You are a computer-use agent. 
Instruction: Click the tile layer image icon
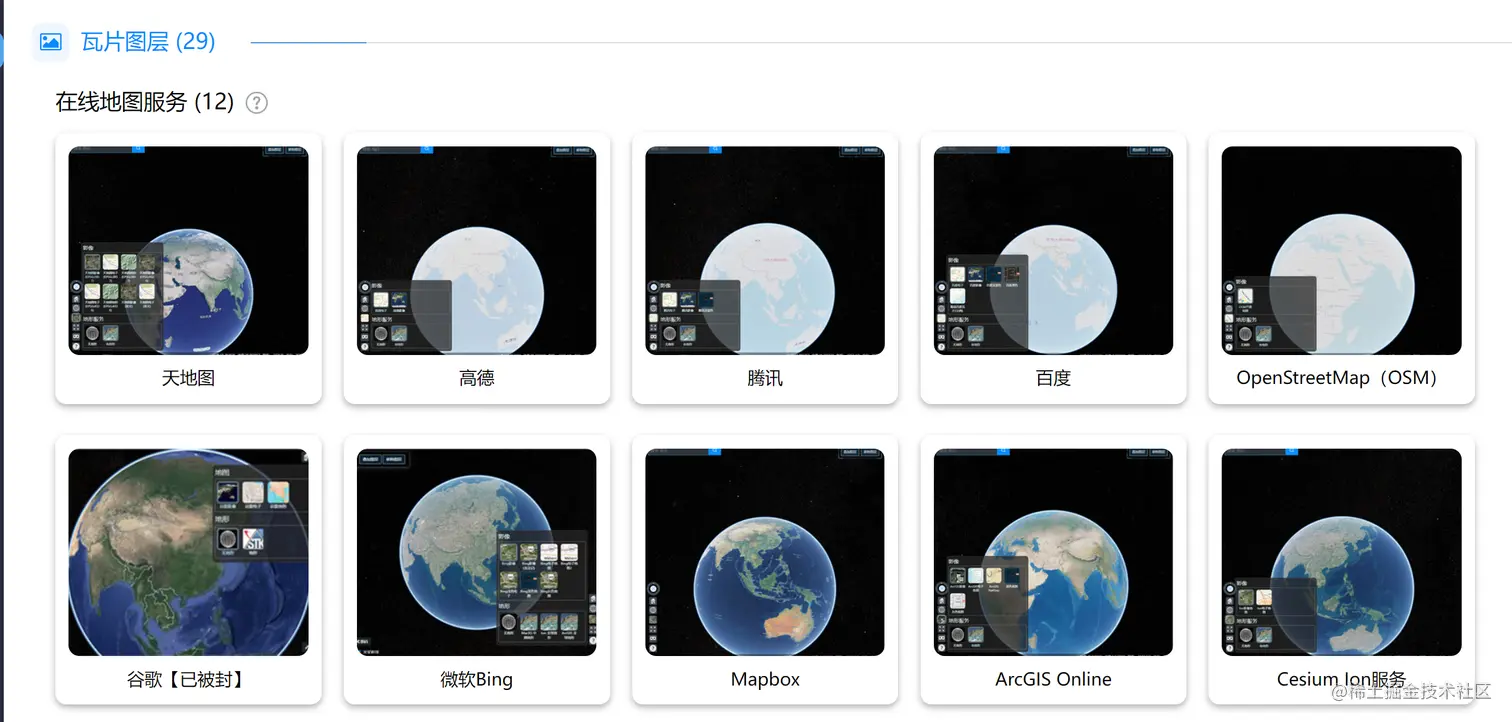pyautogui.click(x=50, y=42)
